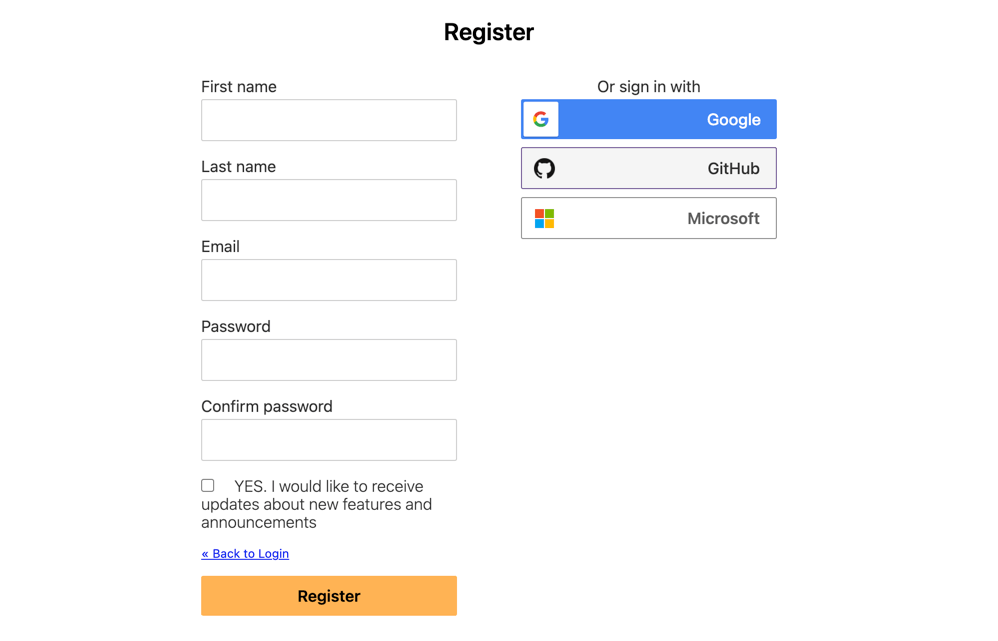
Task: Select the Microsoft sign-in text label
Action: click(723, 218)
